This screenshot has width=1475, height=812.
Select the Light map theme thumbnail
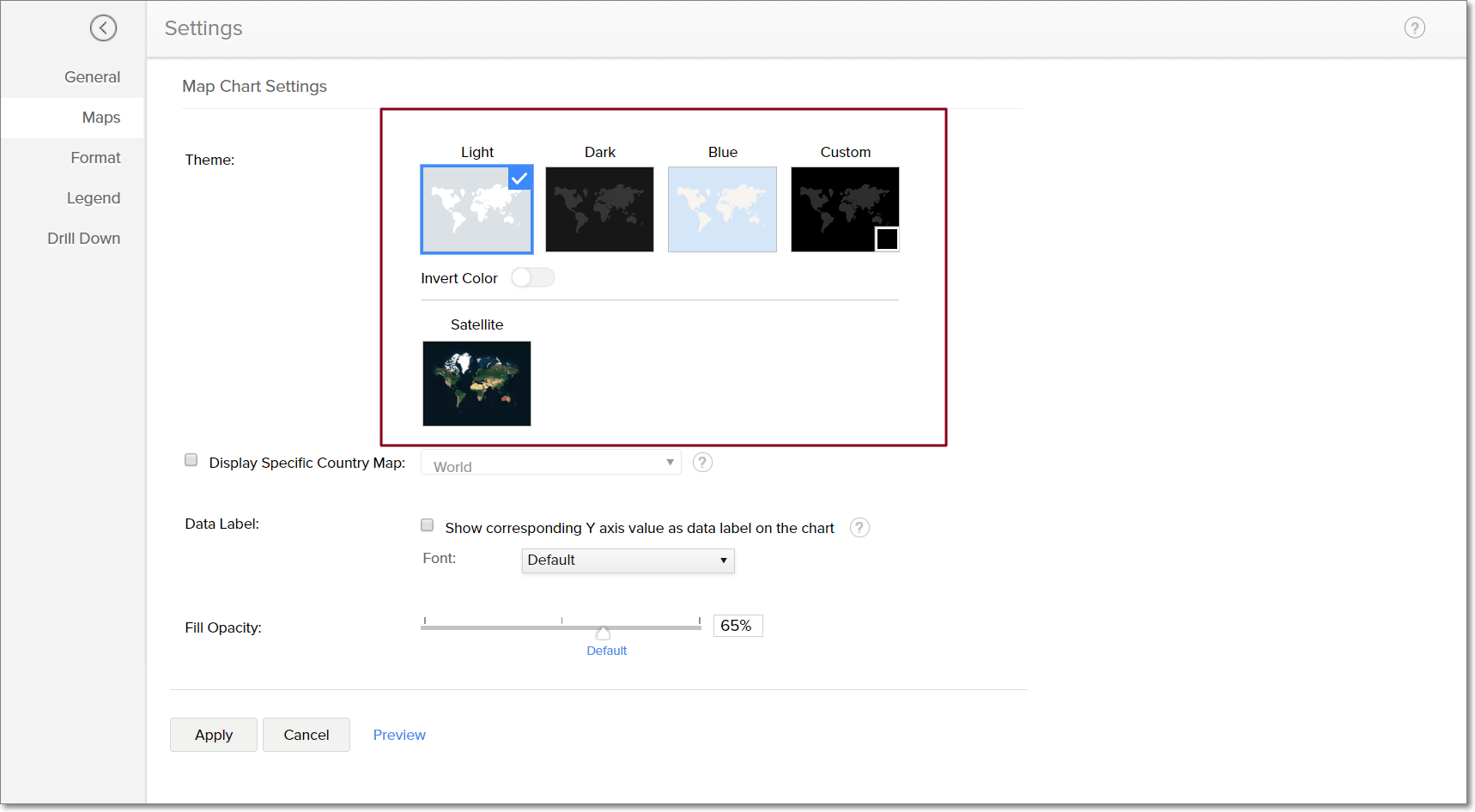(476, 209)
